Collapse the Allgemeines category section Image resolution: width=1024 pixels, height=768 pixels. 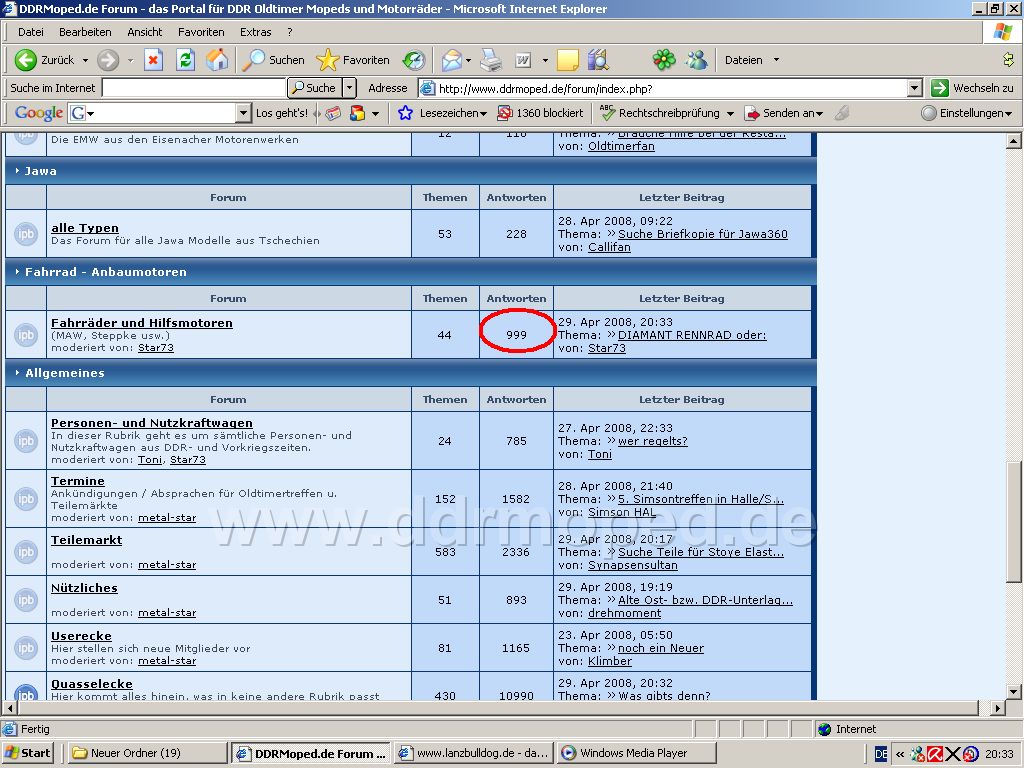click(x=17, y=373)
